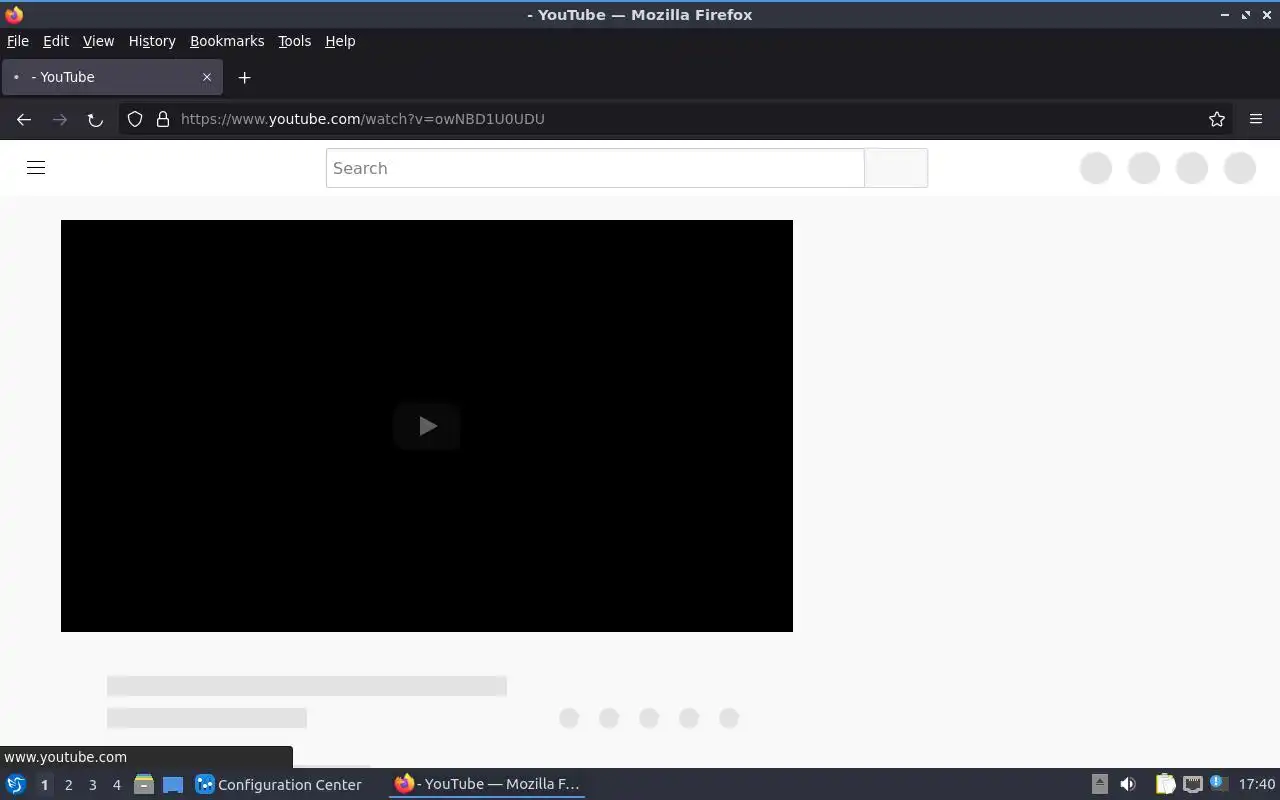Select the '- YouTube' browser tab
This screenshot has width=1280, height=800.
click(112, 77)
